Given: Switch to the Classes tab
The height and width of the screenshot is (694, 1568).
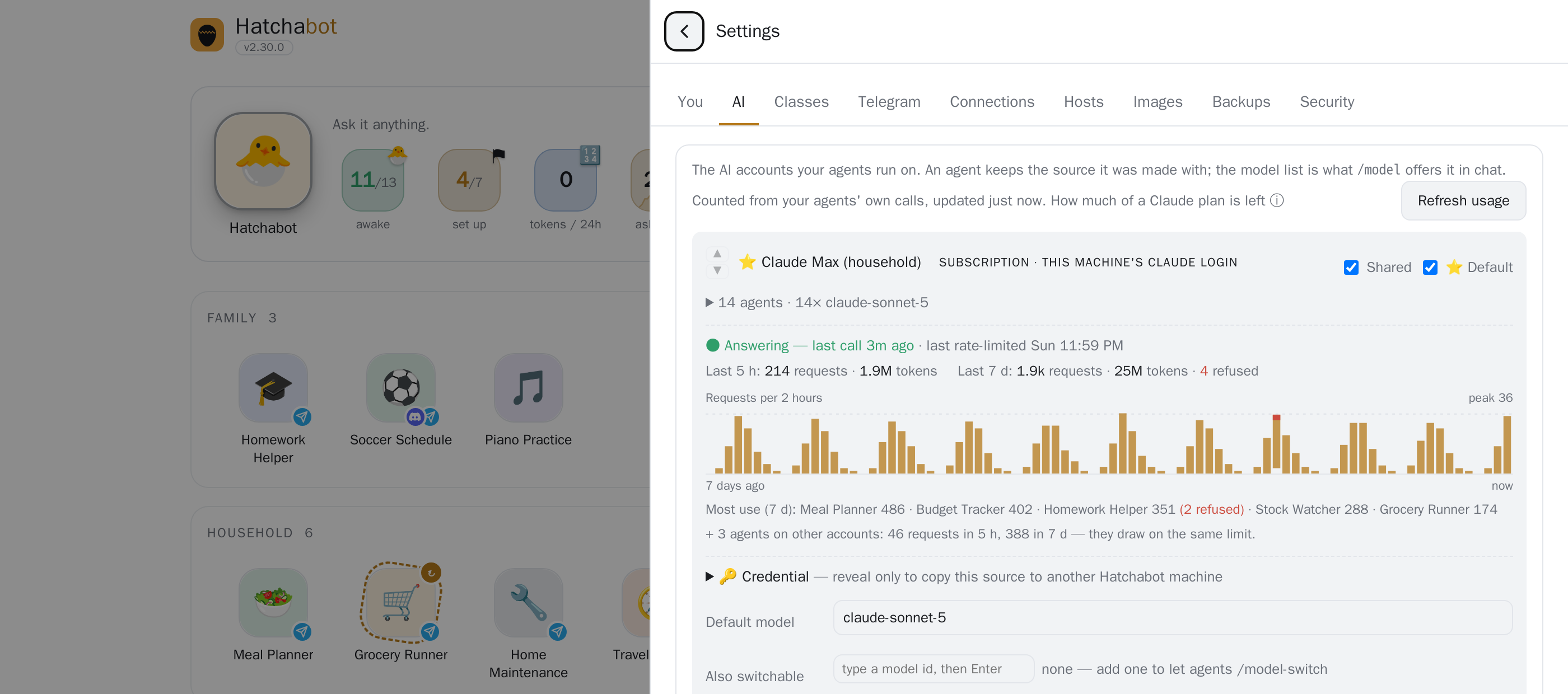Looking at the screenshot, I should coord(801,101).
